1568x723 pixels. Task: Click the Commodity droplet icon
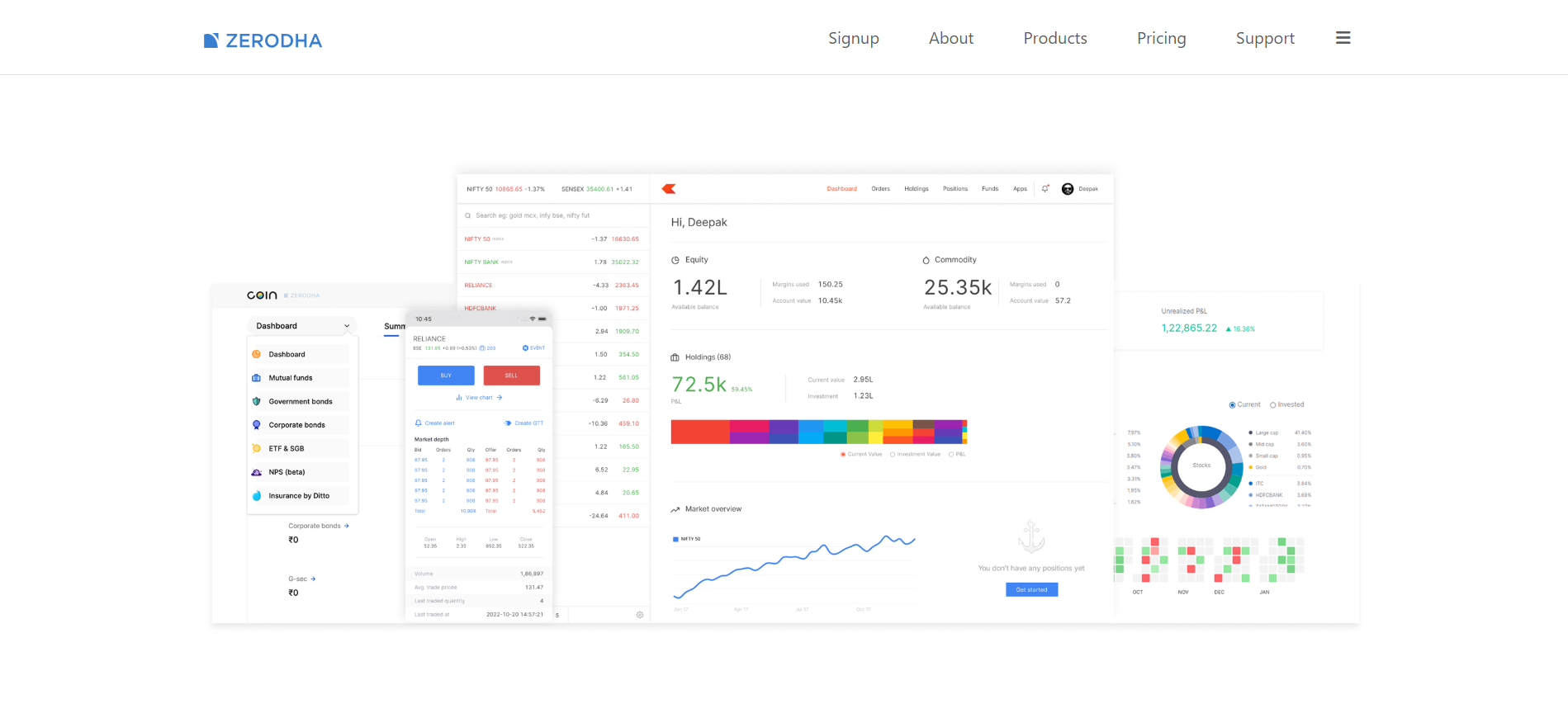(x=926, y=260)
